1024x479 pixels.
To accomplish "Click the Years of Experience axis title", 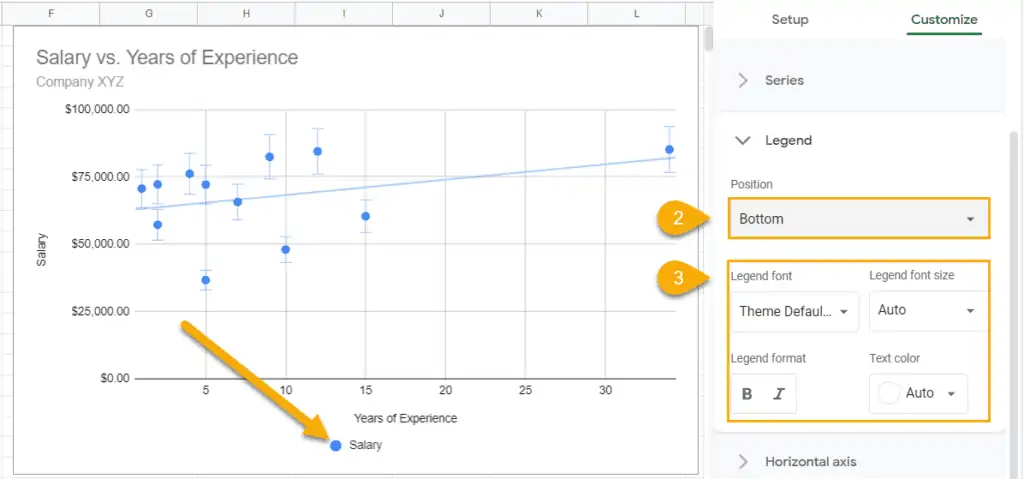I will (405, 418).
